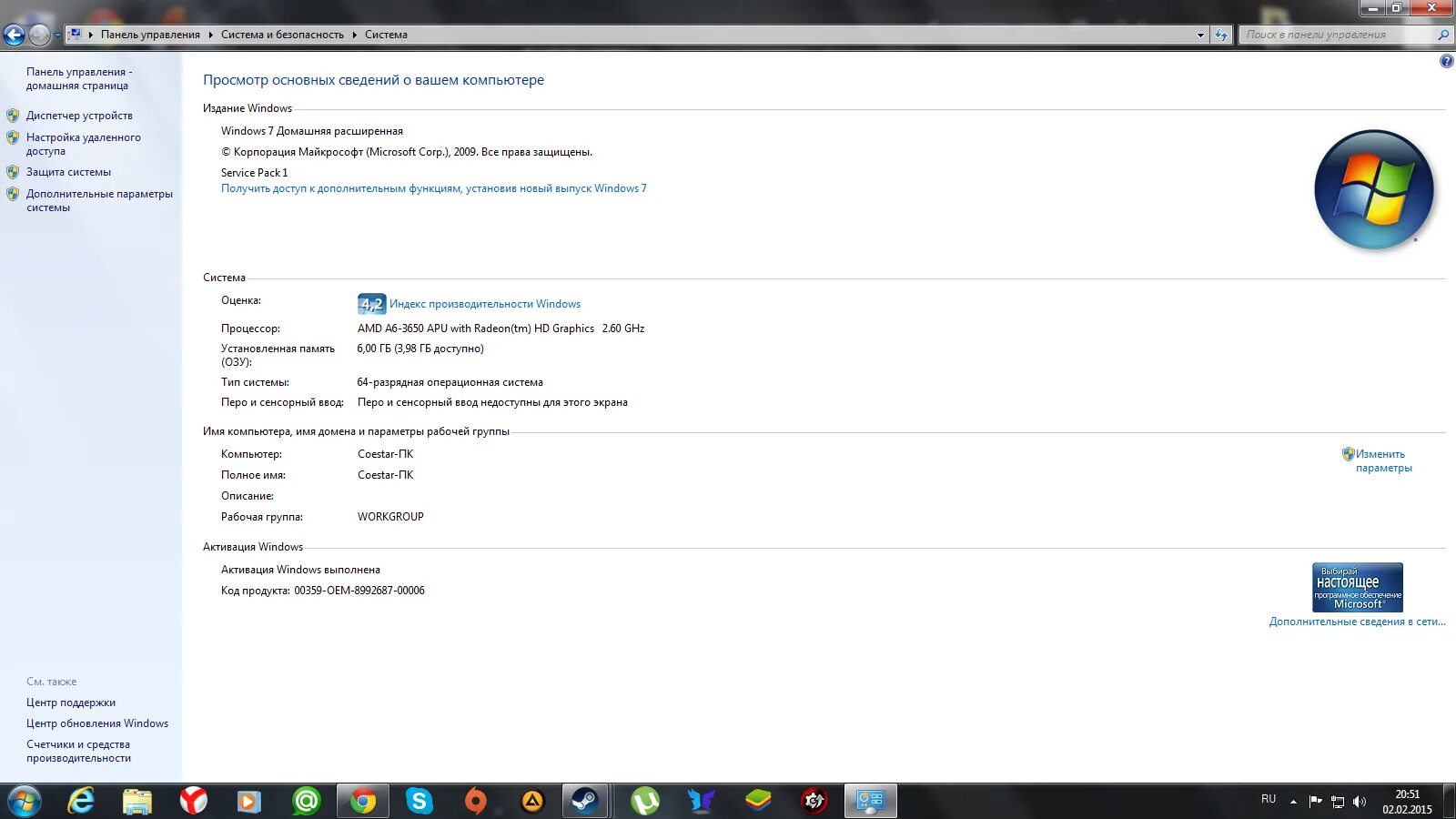Open Дополнительные сведения в сети link

[1357, 622]
